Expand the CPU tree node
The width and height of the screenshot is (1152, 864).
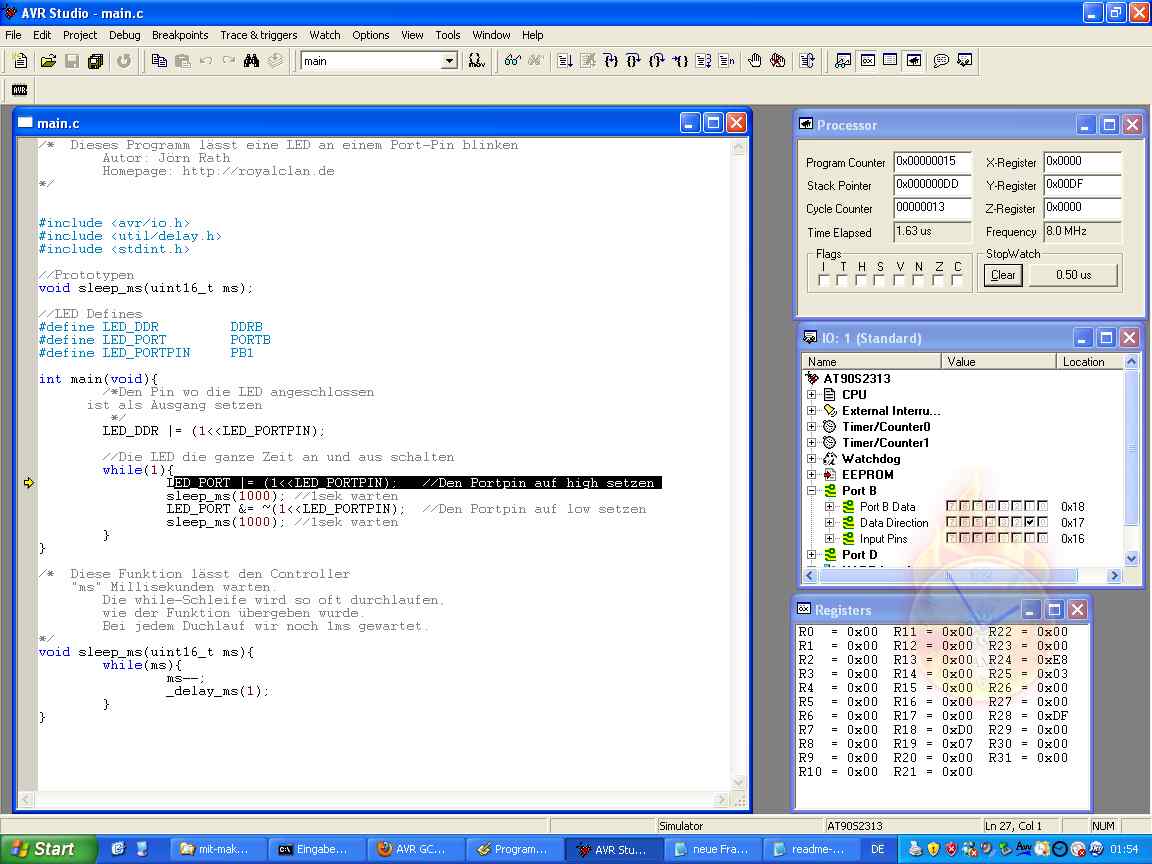click(x=811, y=395)
